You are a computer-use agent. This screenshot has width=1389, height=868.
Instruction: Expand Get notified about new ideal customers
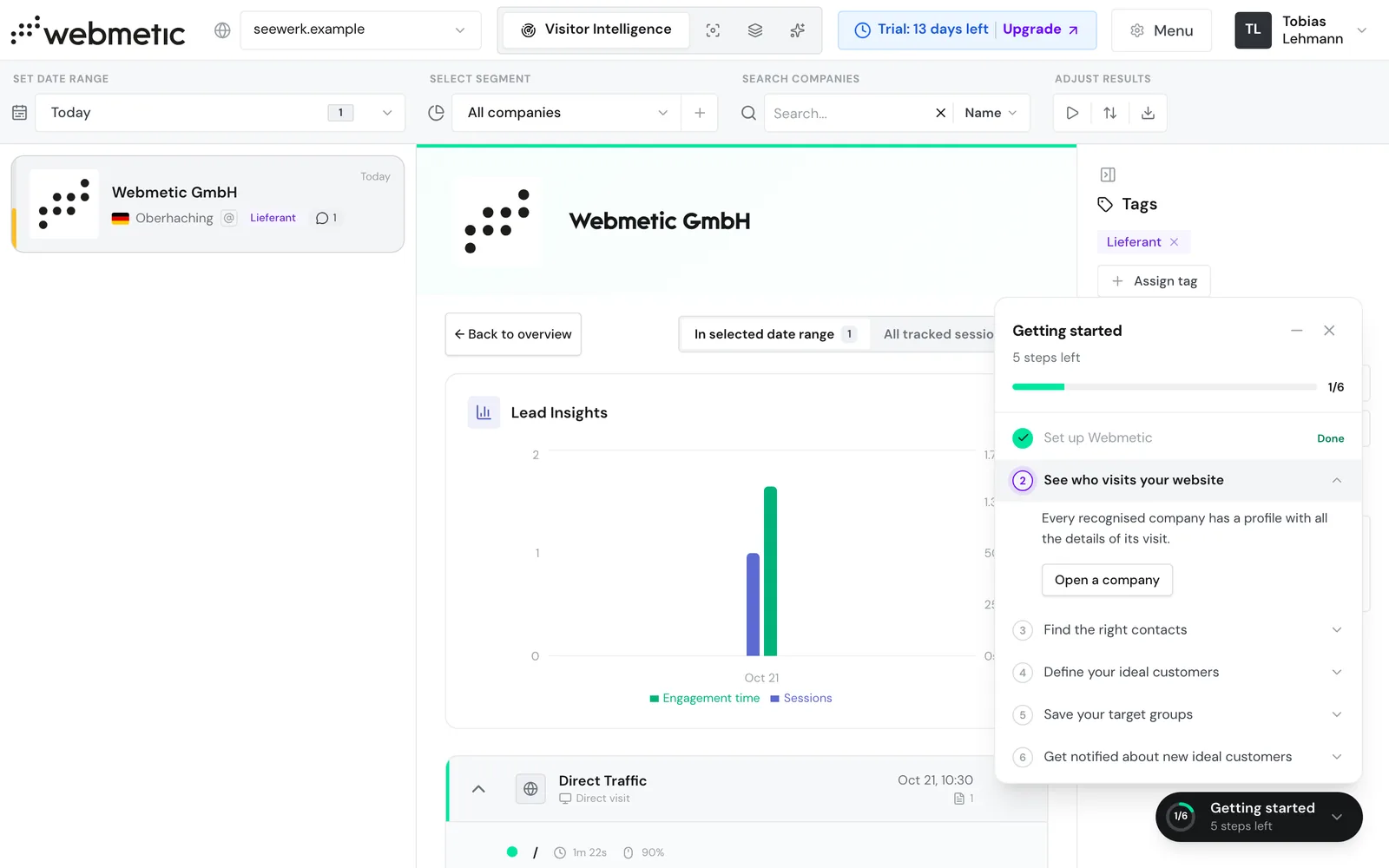click(x=1178, y=757)
